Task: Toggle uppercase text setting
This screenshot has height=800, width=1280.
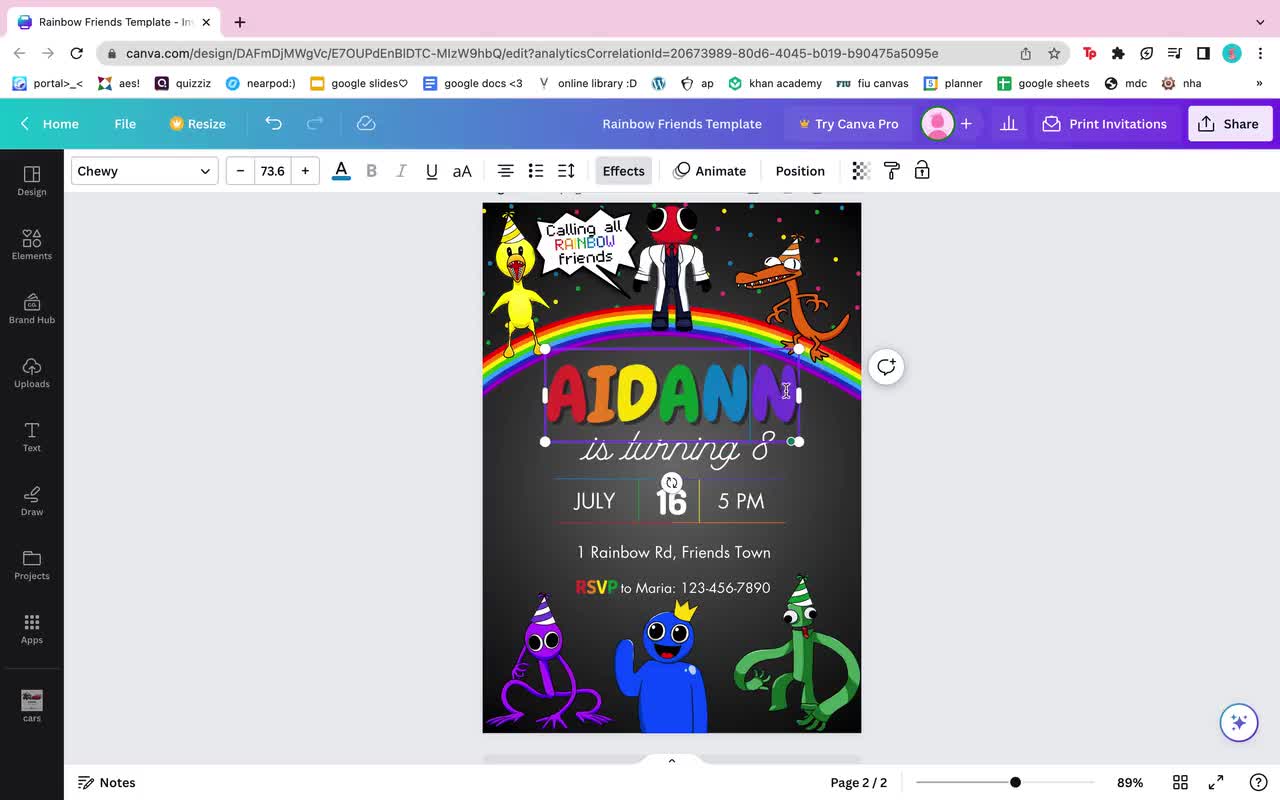Action: coord(462,171)
